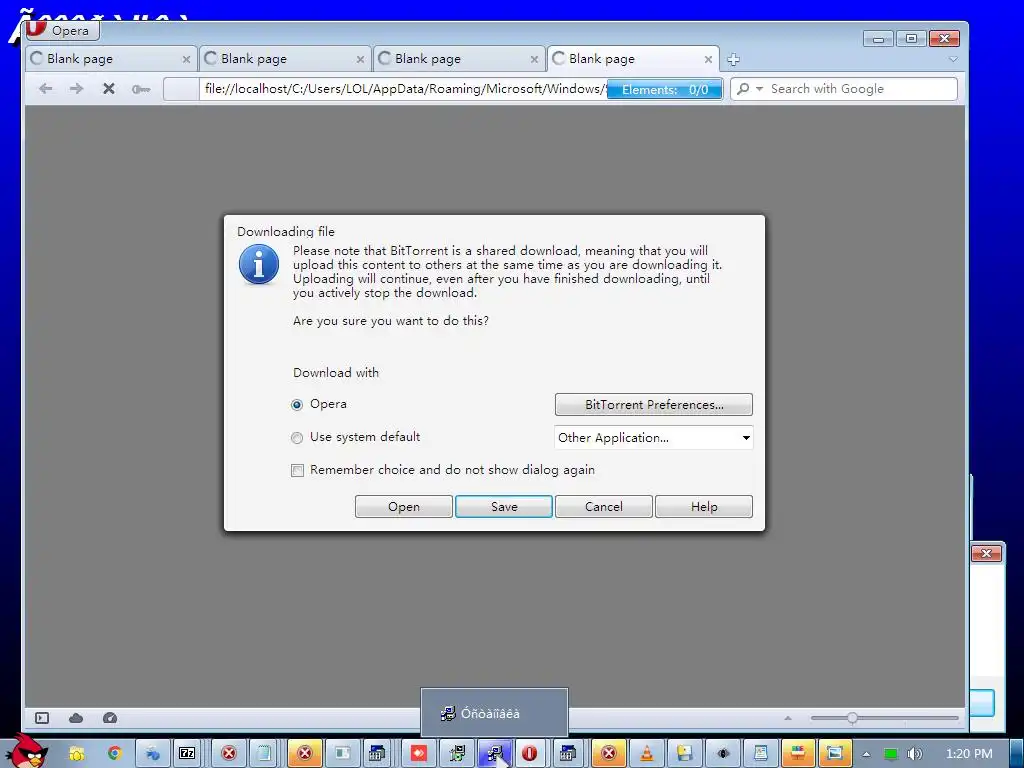Add a new tab with the plus icon

pos(733,59)
